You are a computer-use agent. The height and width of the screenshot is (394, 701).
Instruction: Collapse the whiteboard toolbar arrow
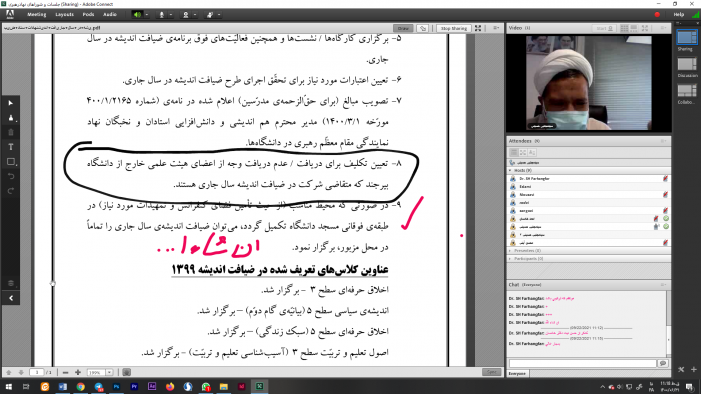coord(11,298)
